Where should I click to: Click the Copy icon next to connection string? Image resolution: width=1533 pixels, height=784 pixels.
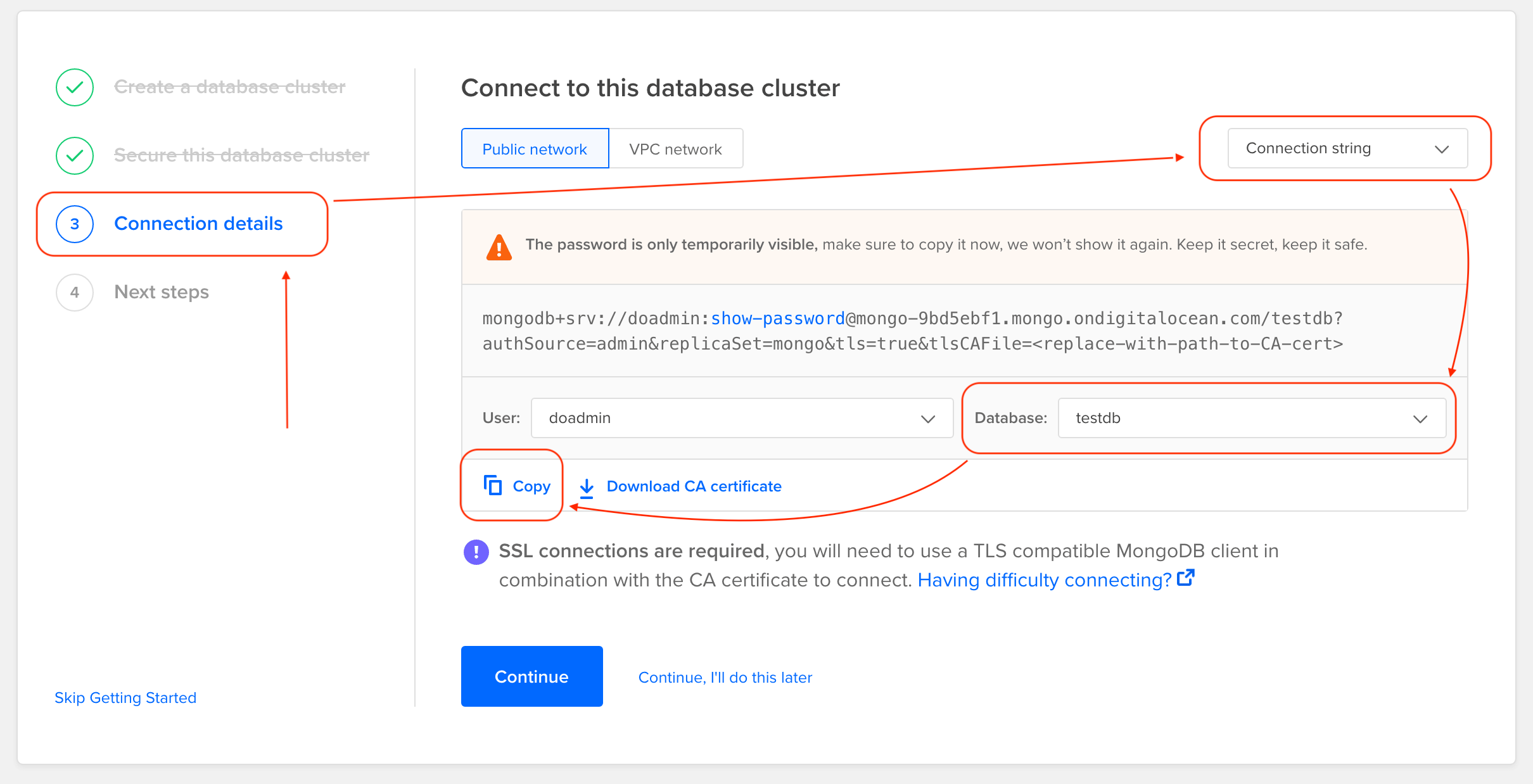[491, 484]
